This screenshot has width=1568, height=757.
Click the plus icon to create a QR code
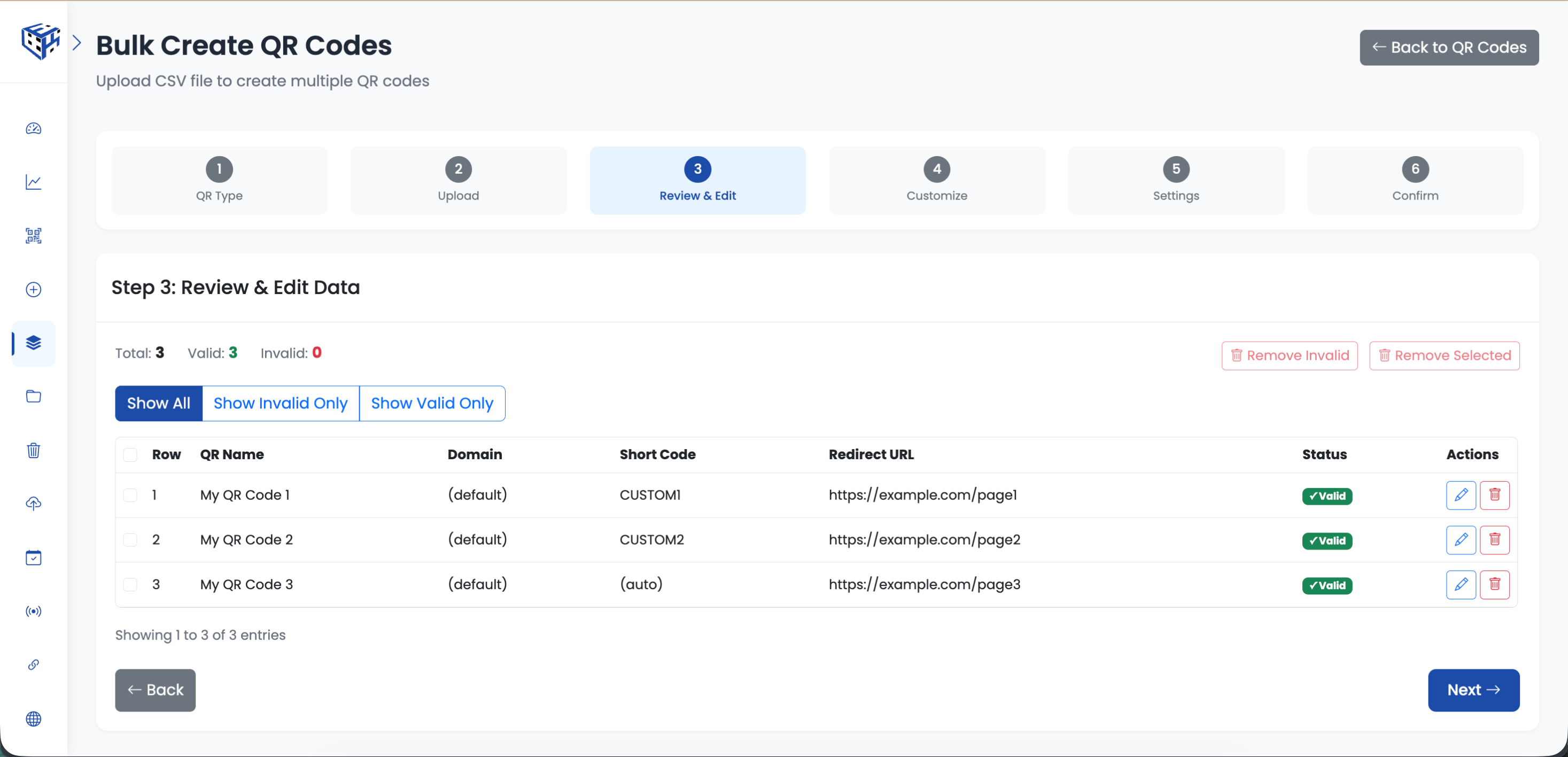click(33, 290)
